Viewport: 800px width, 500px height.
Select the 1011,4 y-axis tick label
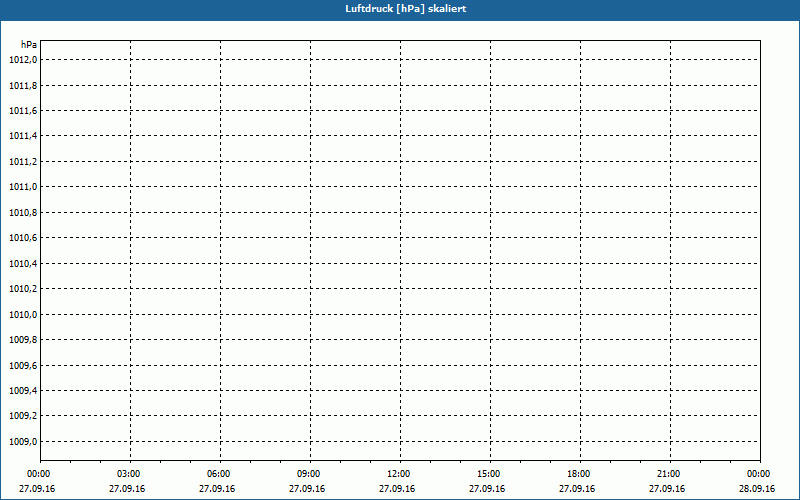[23, 136]
